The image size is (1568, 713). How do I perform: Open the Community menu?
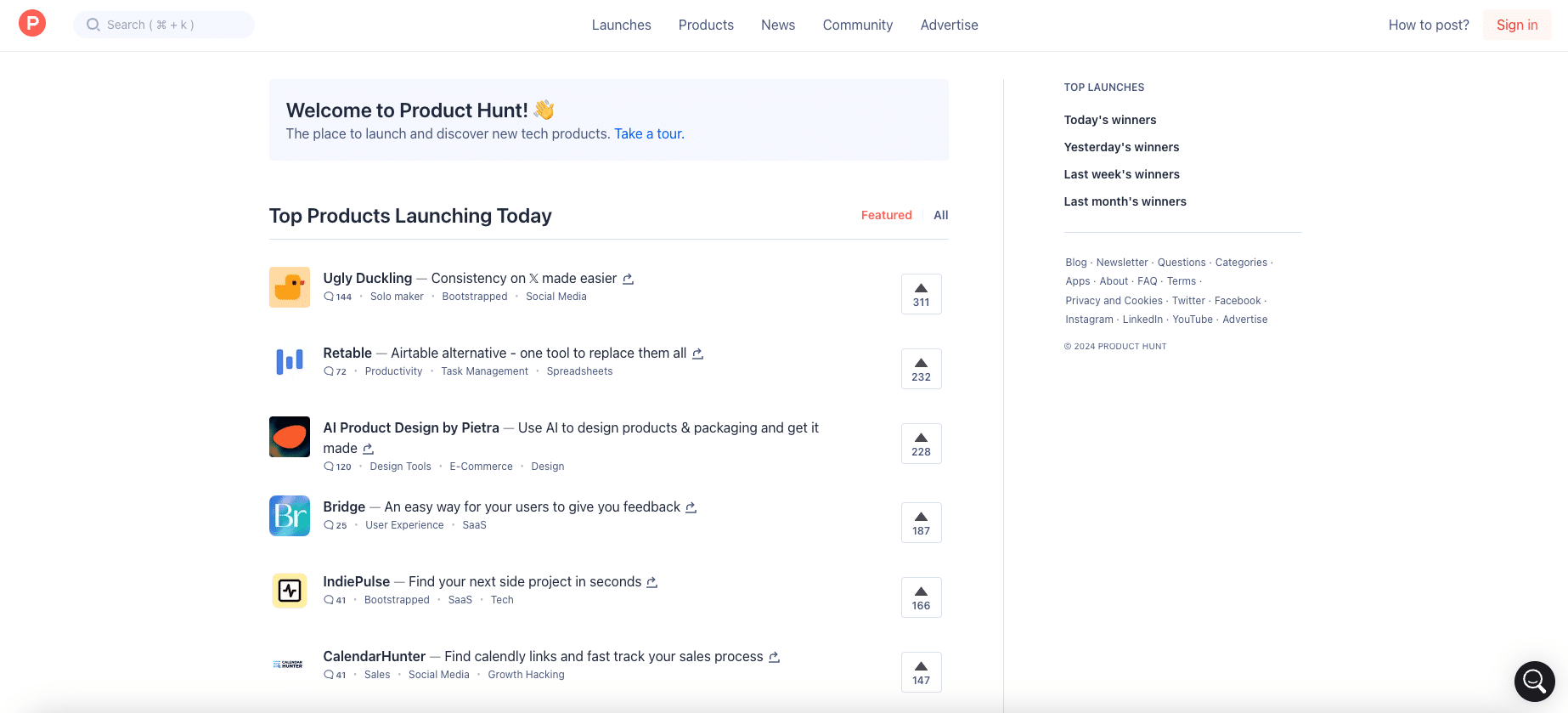click(858, 25)
